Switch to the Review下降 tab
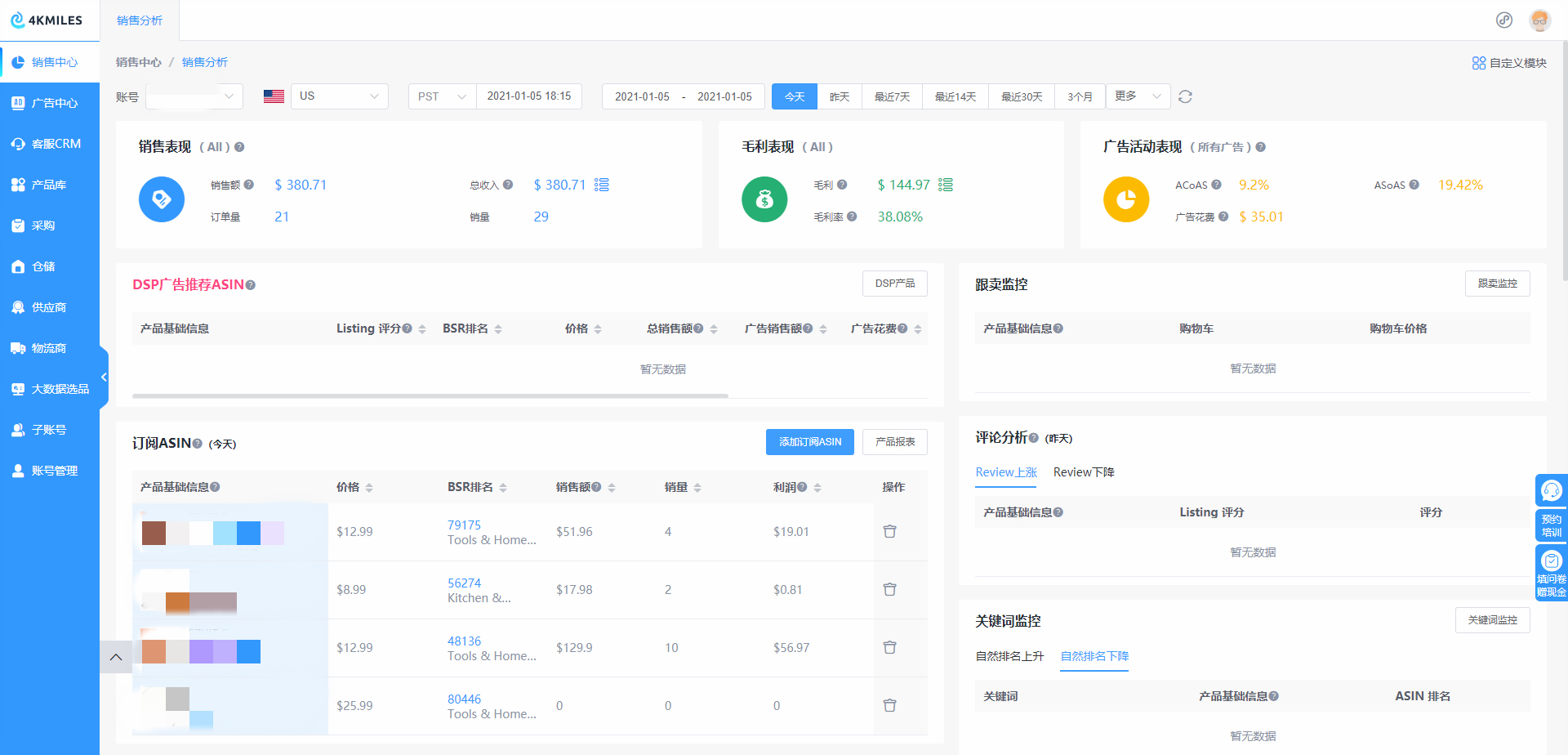This screenshot has height=755, width=1568. 1084,472
